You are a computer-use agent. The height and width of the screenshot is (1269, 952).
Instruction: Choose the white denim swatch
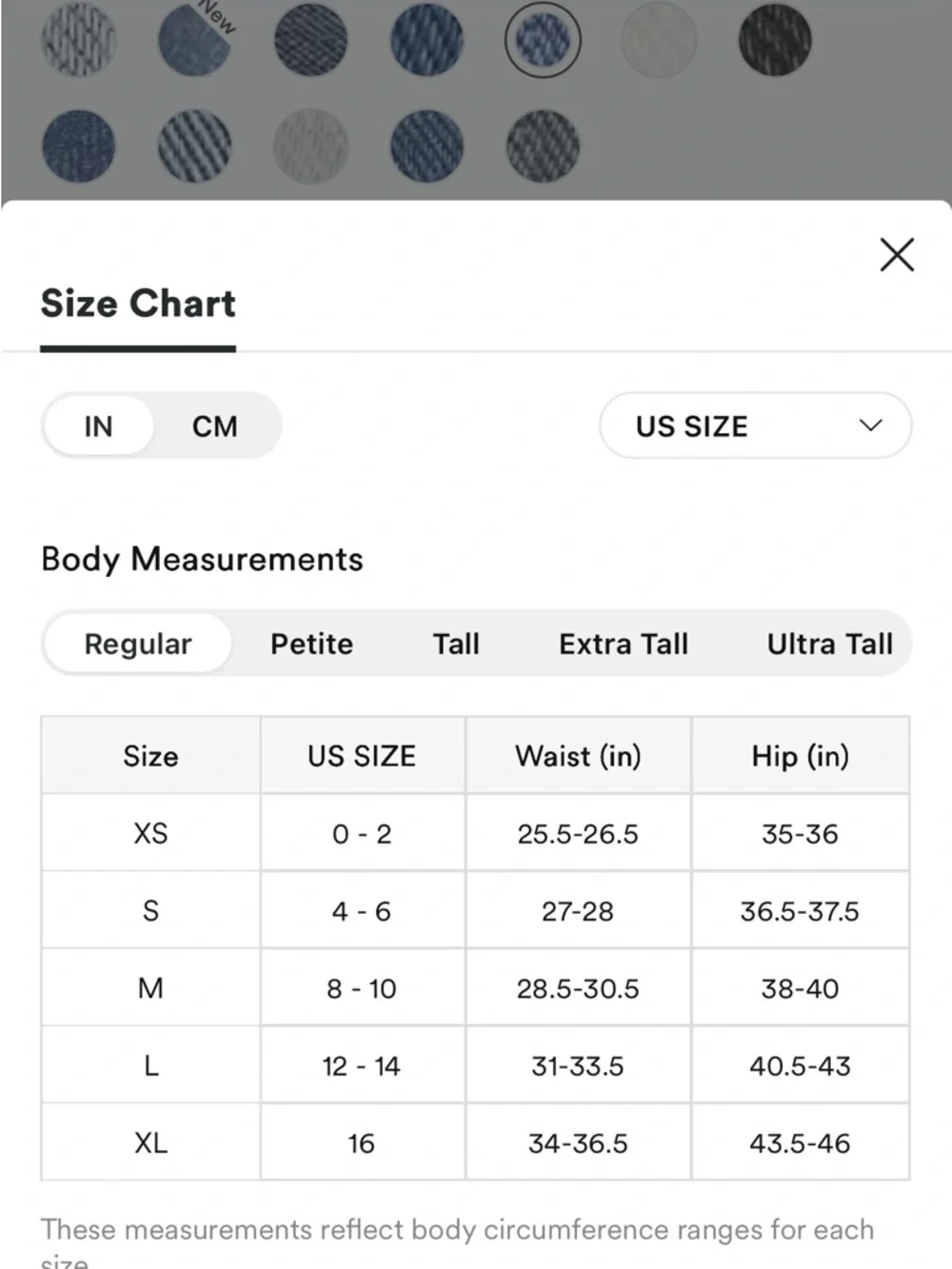tap(657, 40)
